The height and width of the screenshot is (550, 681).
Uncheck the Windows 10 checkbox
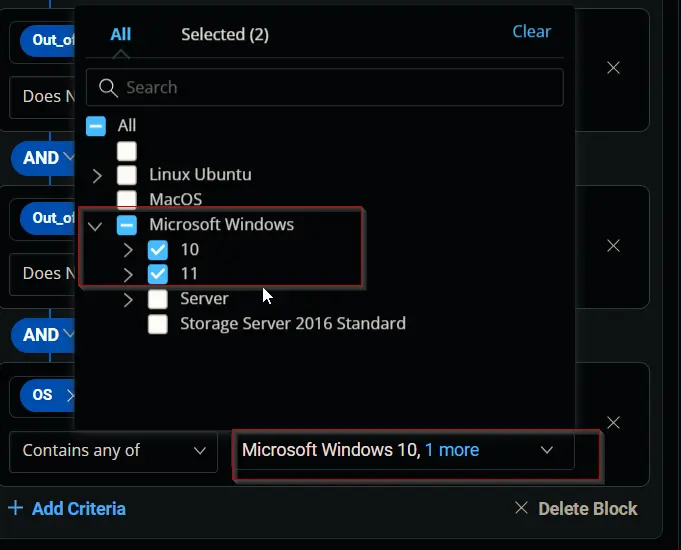pos(158,250)
